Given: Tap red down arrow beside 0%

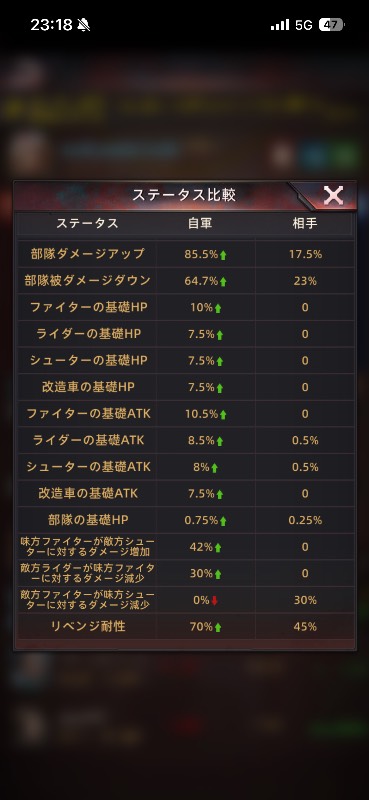Looking at the screenshot, I should (214, 601).
